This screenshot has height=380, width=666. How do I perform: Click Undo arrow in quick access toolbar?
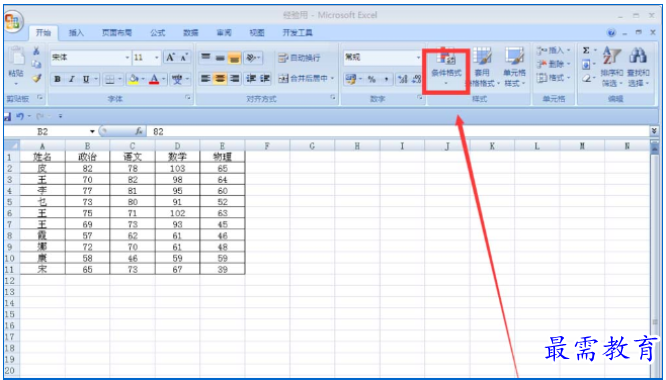pos(20,116)
